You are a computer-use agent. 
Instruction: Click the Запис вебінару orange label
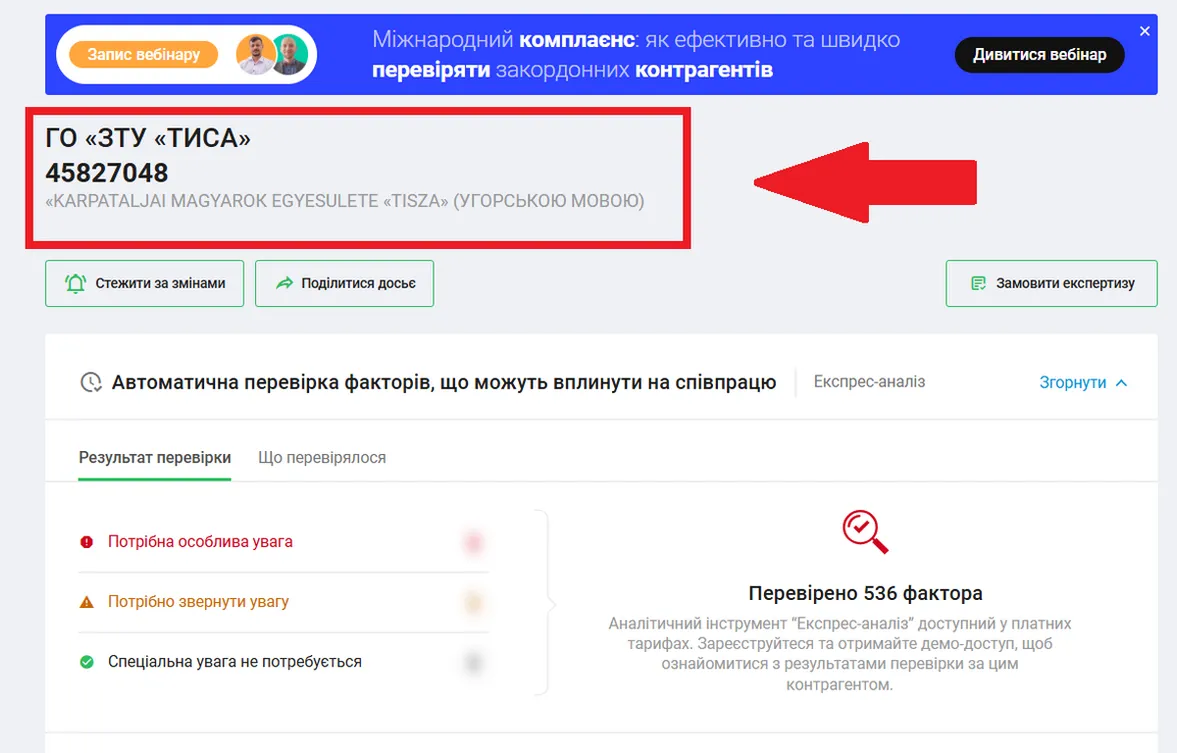pyautogui.click(x=143, y=54)
